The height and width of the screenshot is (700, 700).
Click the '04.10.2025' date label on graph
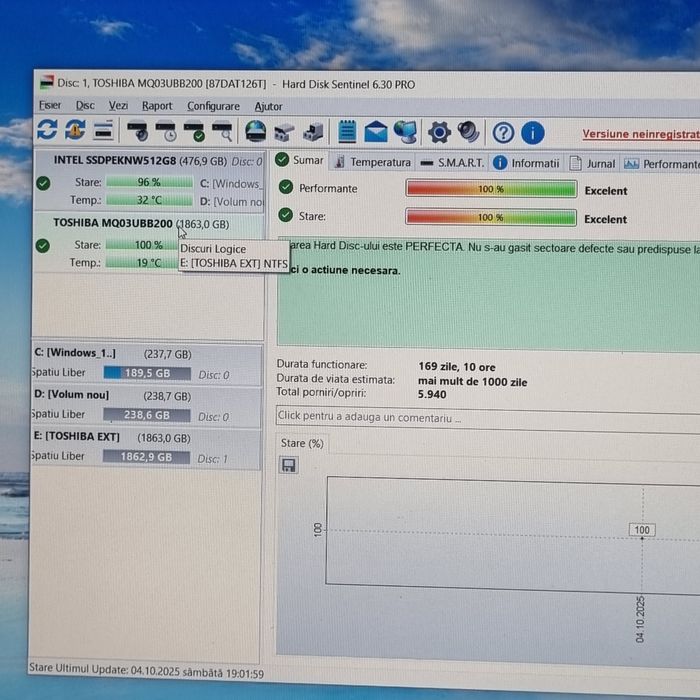[640, 619]
